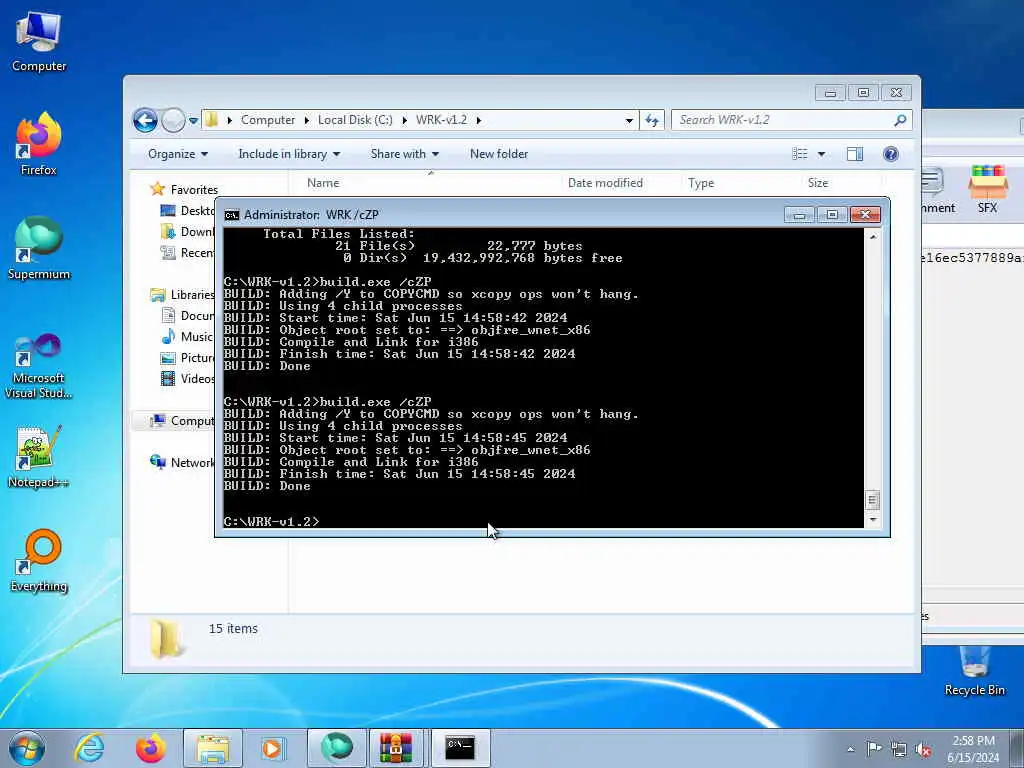
Task: Open Windows Media Player from taskbar
Action: (x=274, y=748)
